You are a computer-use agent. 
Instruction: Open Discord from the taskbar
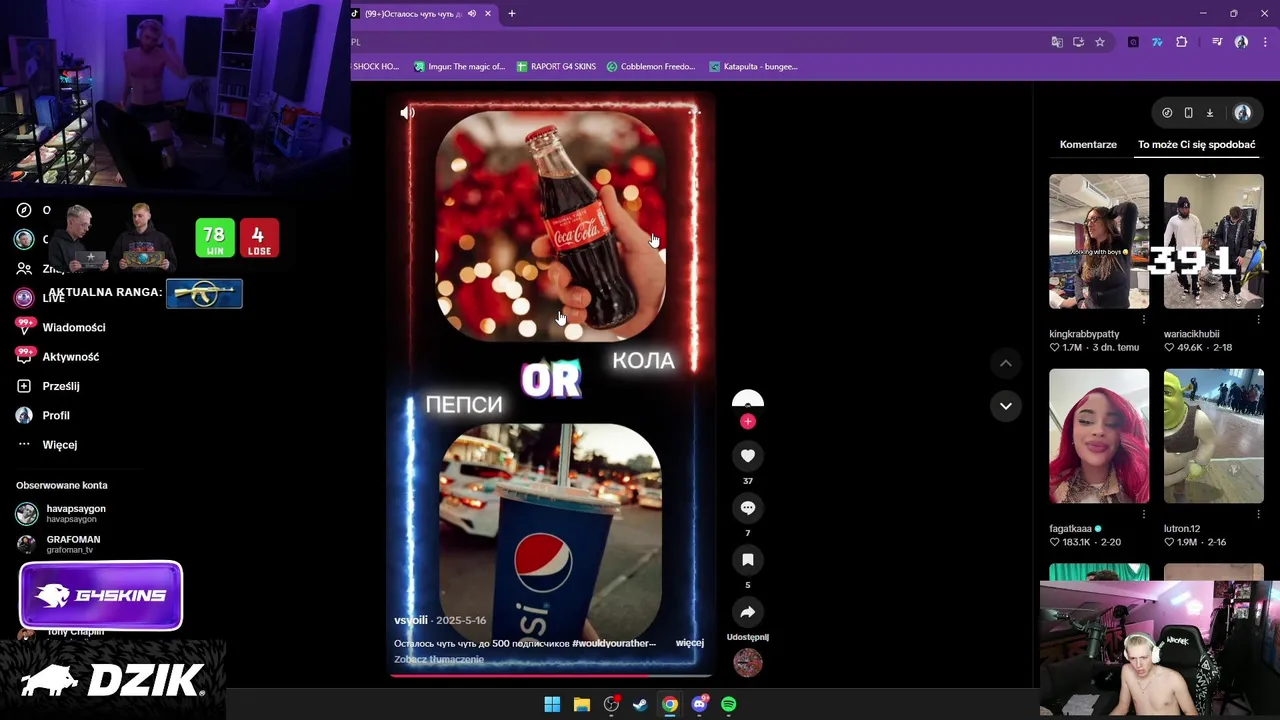tap(699, 705)
